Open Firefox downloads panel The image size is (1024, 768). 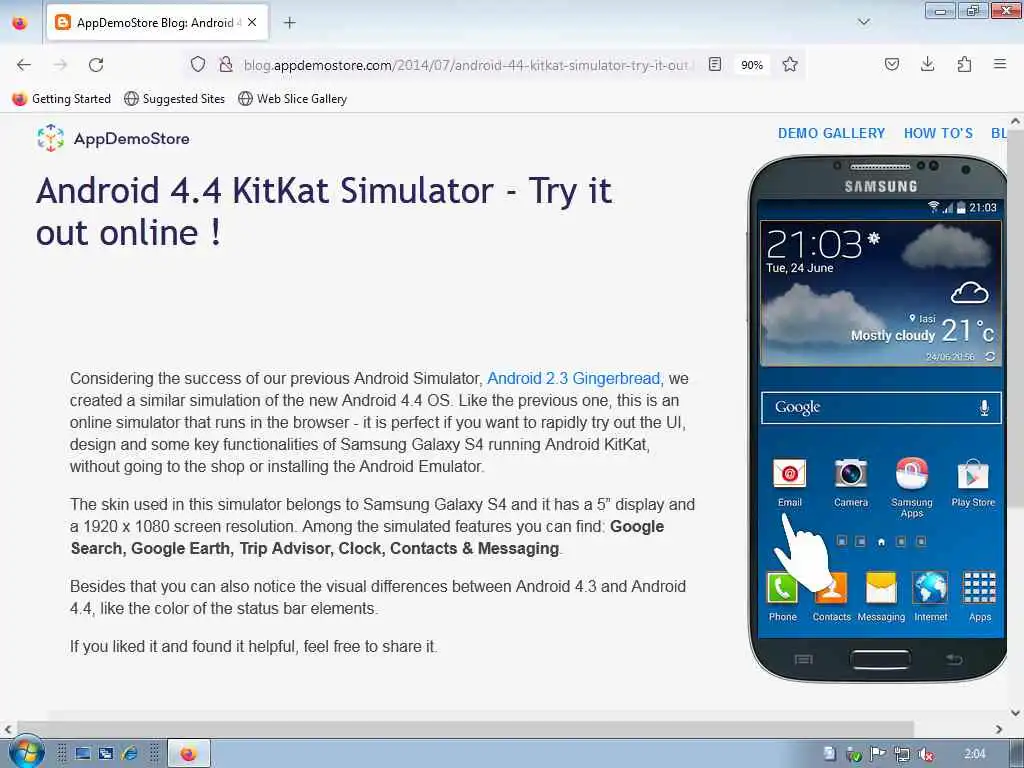point(927,64)
